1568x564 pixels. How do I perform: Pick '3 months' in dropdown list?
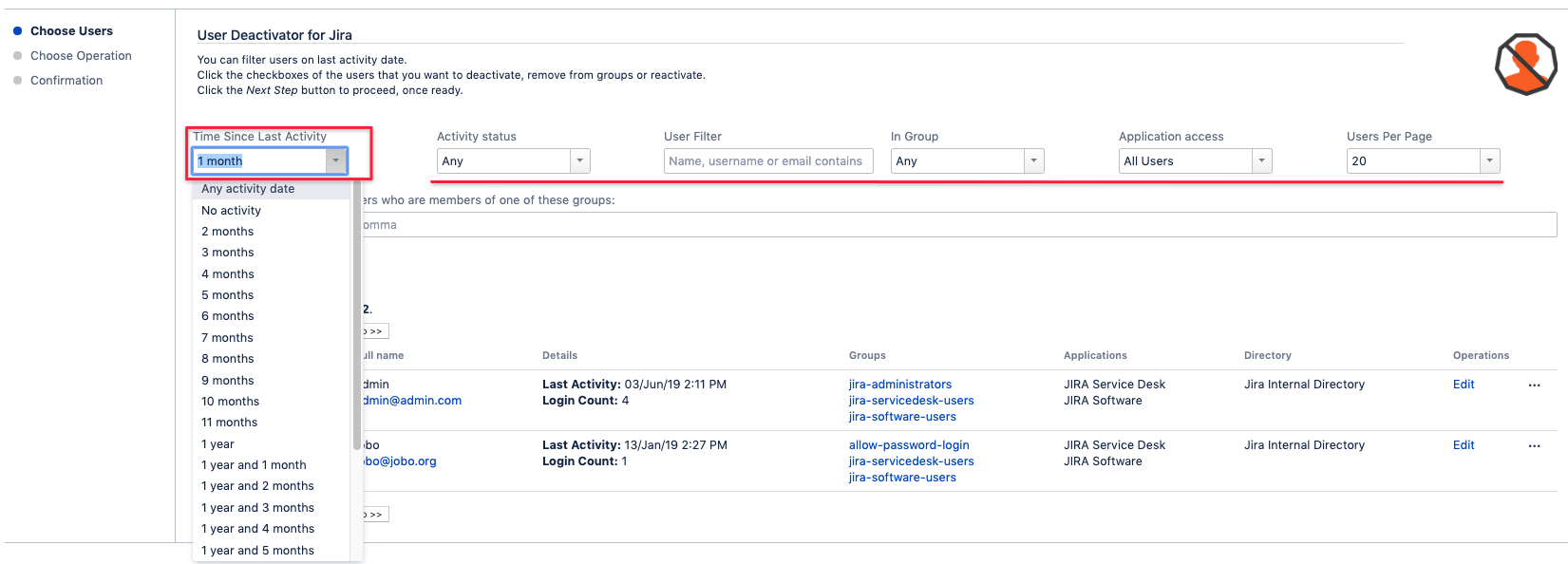point(272,253)
